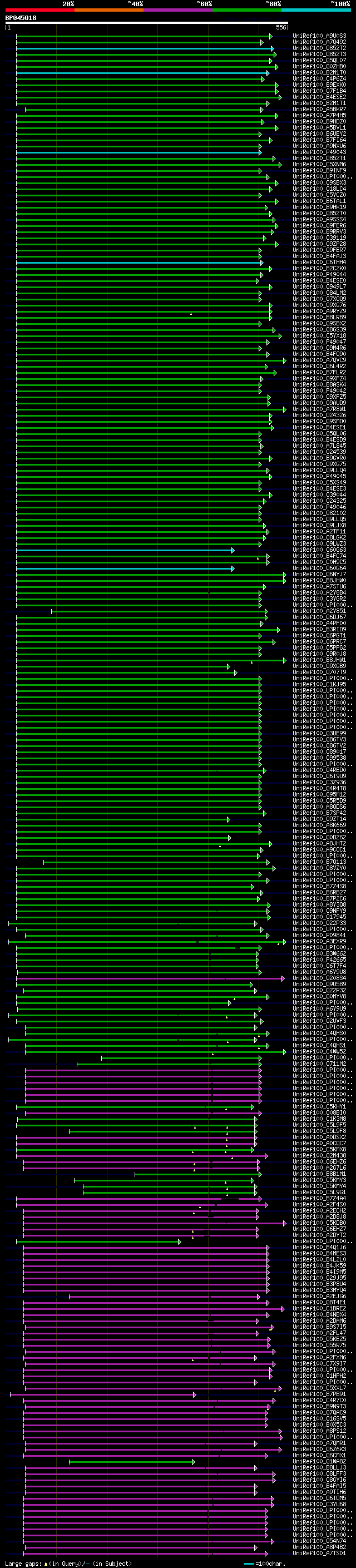Select hit label UniRef100_C1BRE2

319,1309
